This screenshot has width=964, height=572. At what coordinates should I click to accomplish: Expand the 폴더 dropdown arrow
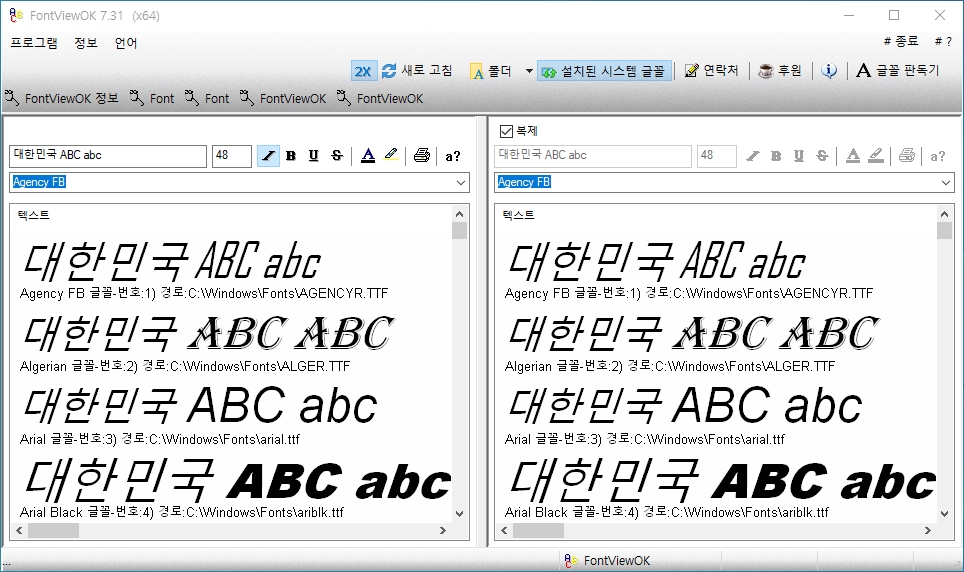pyautogui.click(x=529, y=71)
